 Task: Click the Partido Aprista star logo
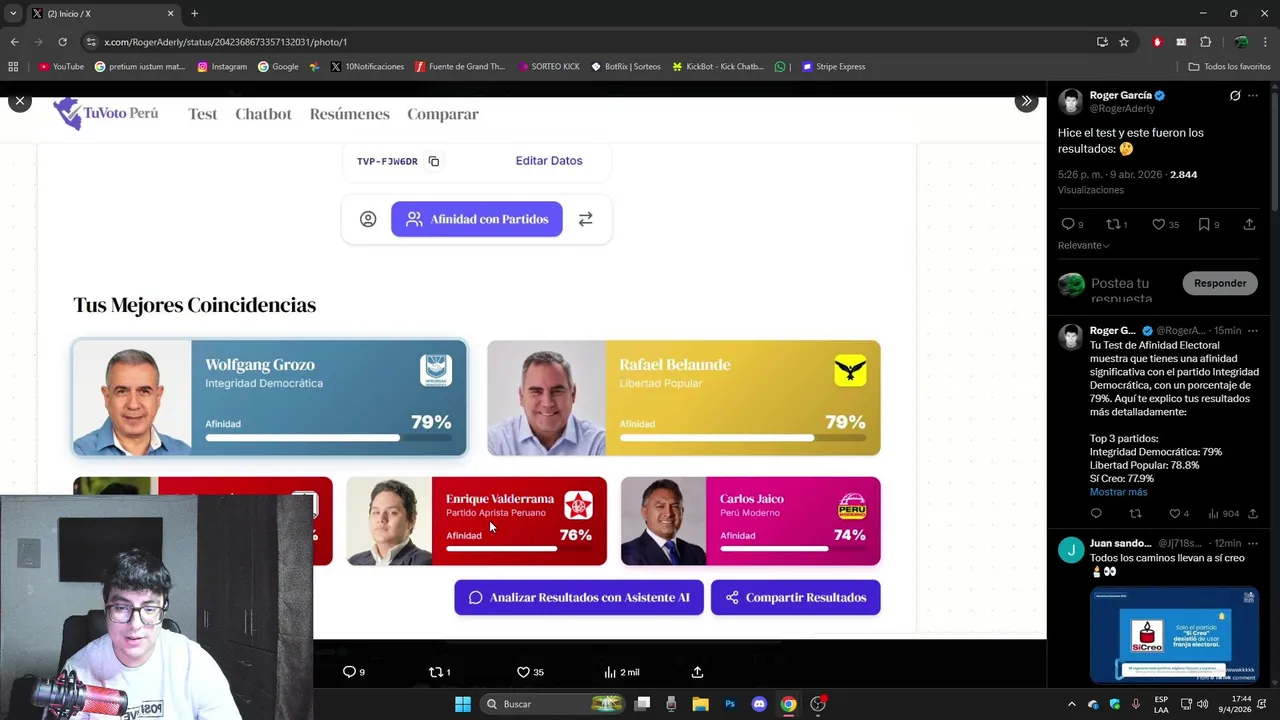tap(578, 505)
